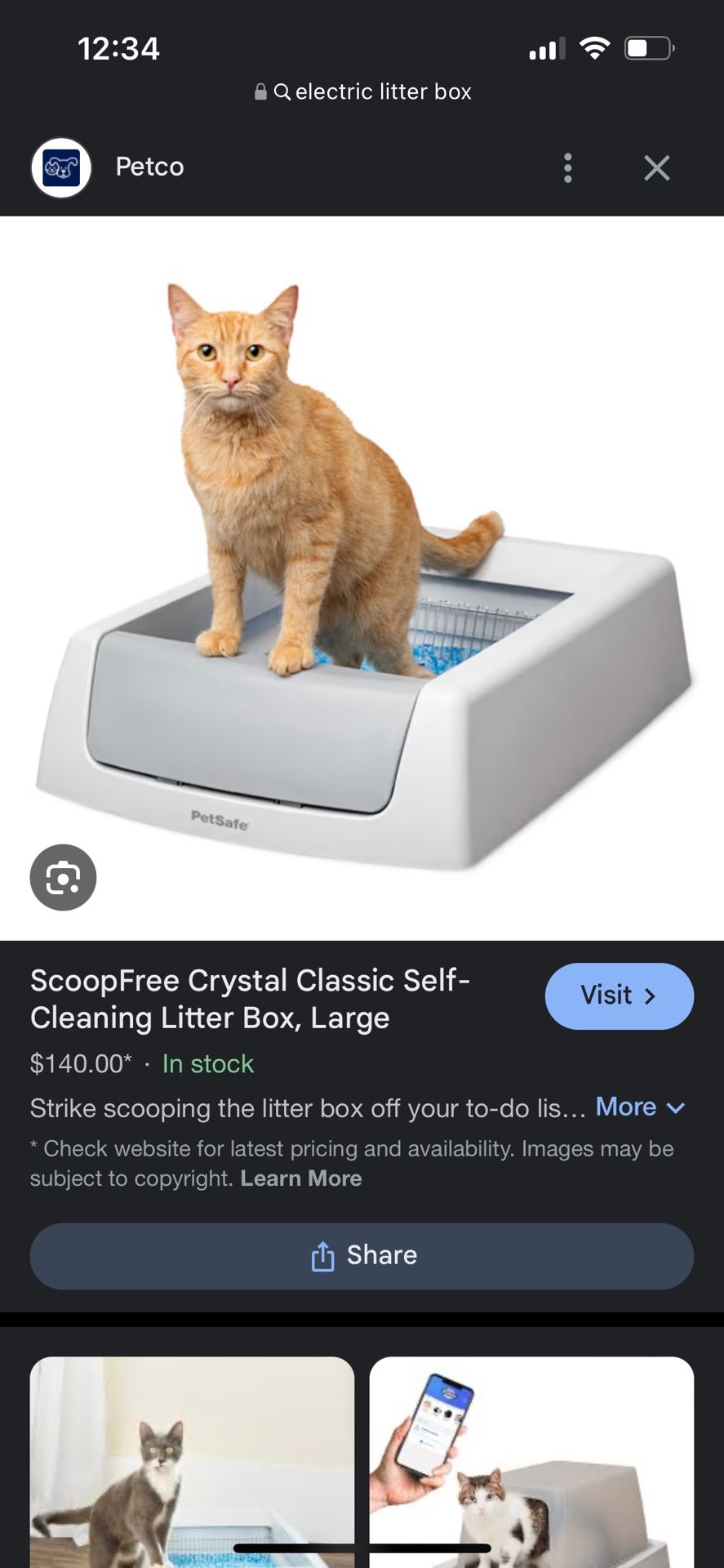Open the gray cat litter box thumbnail
This screenshot has height=1568, width=724.
click(x=193, y=1462)
